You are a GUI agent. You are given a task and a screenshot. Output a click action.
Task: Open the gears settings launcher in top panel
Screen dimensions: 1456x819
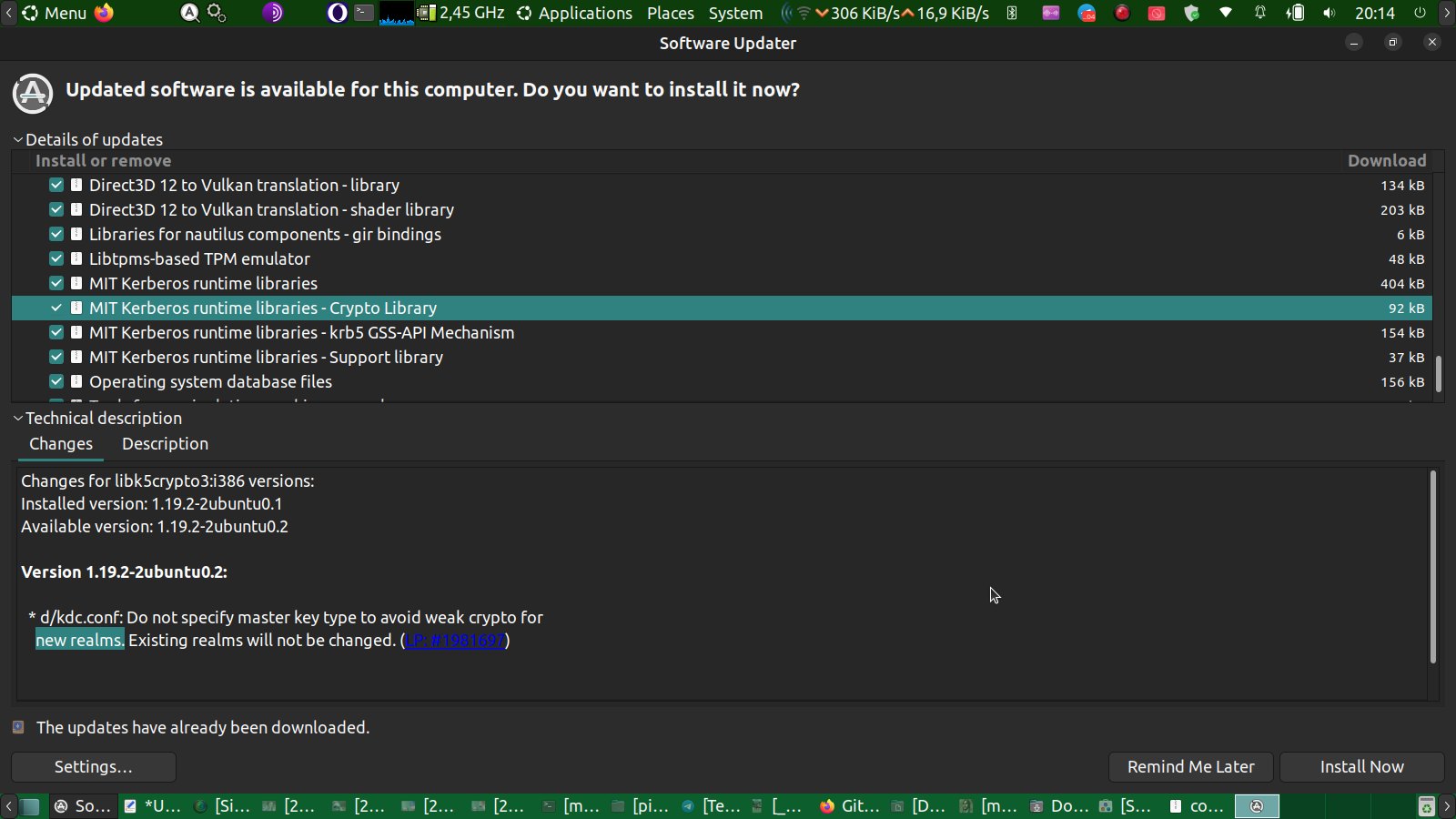point(217,13)
